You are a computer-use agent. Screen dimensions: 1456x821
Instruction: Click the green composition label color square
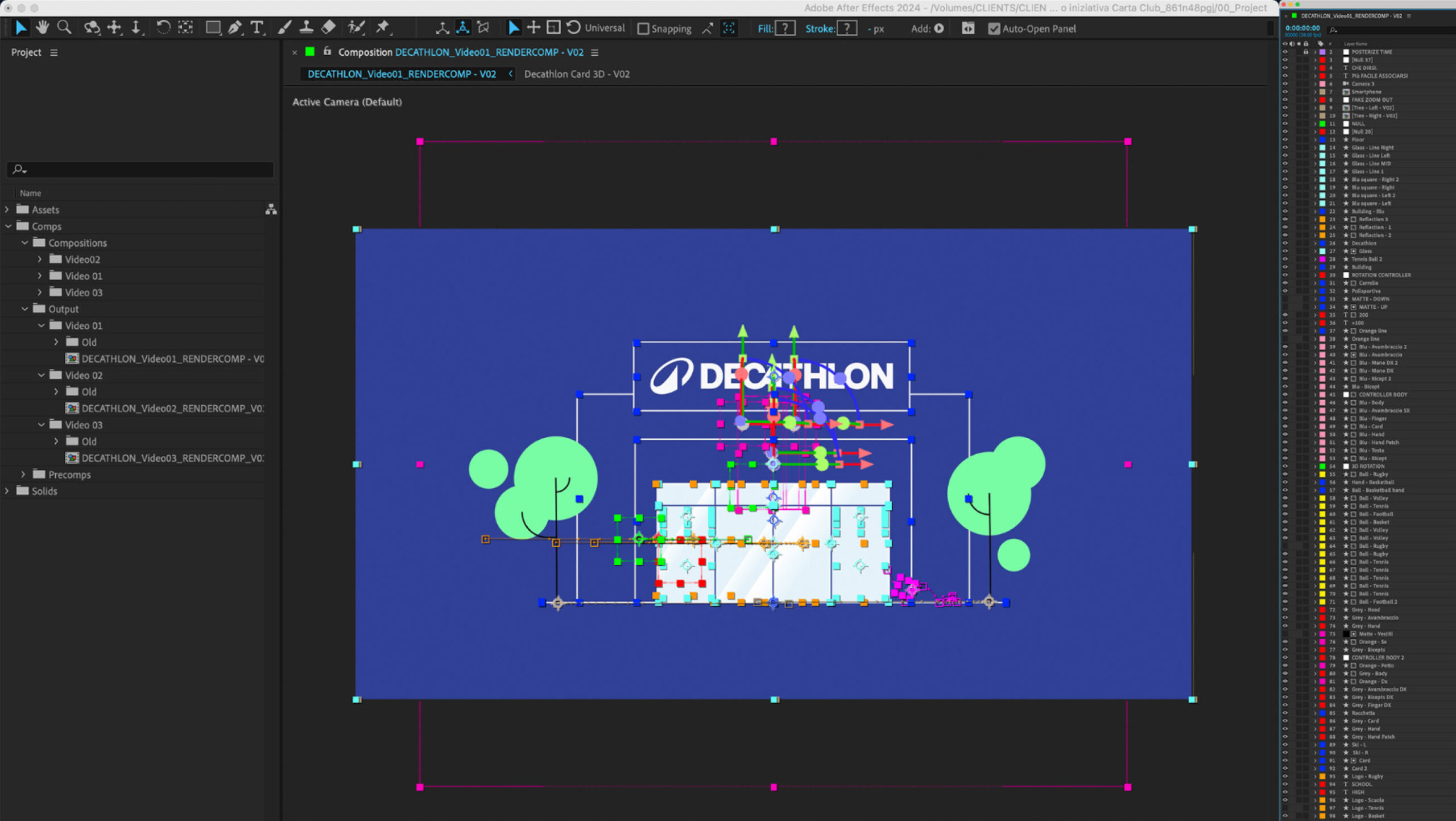point(310,52)
